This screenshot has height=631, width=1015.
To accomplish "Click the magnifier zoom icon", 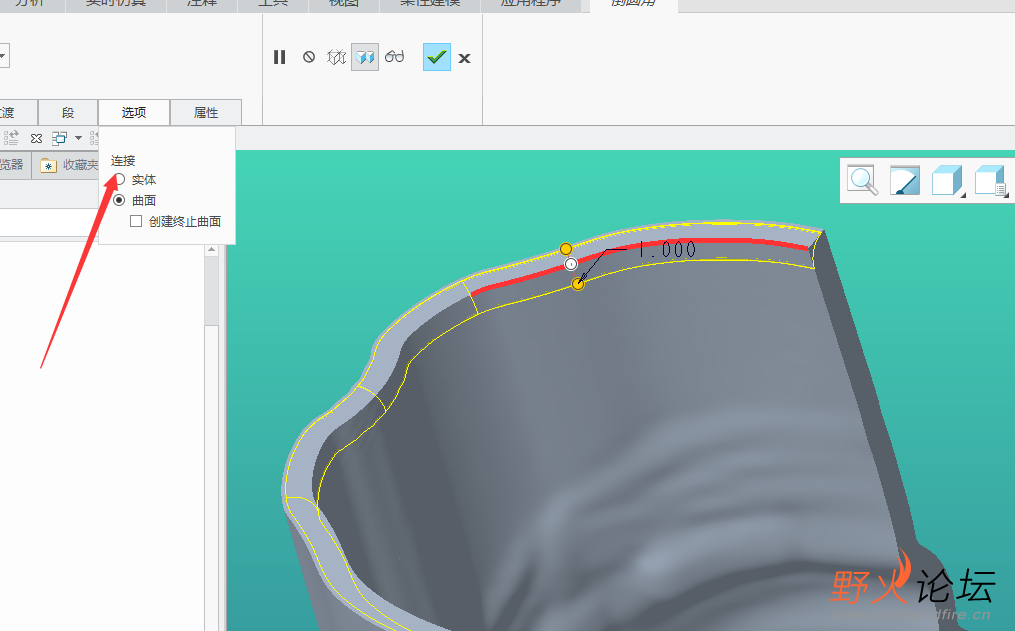I will (864, 181).
